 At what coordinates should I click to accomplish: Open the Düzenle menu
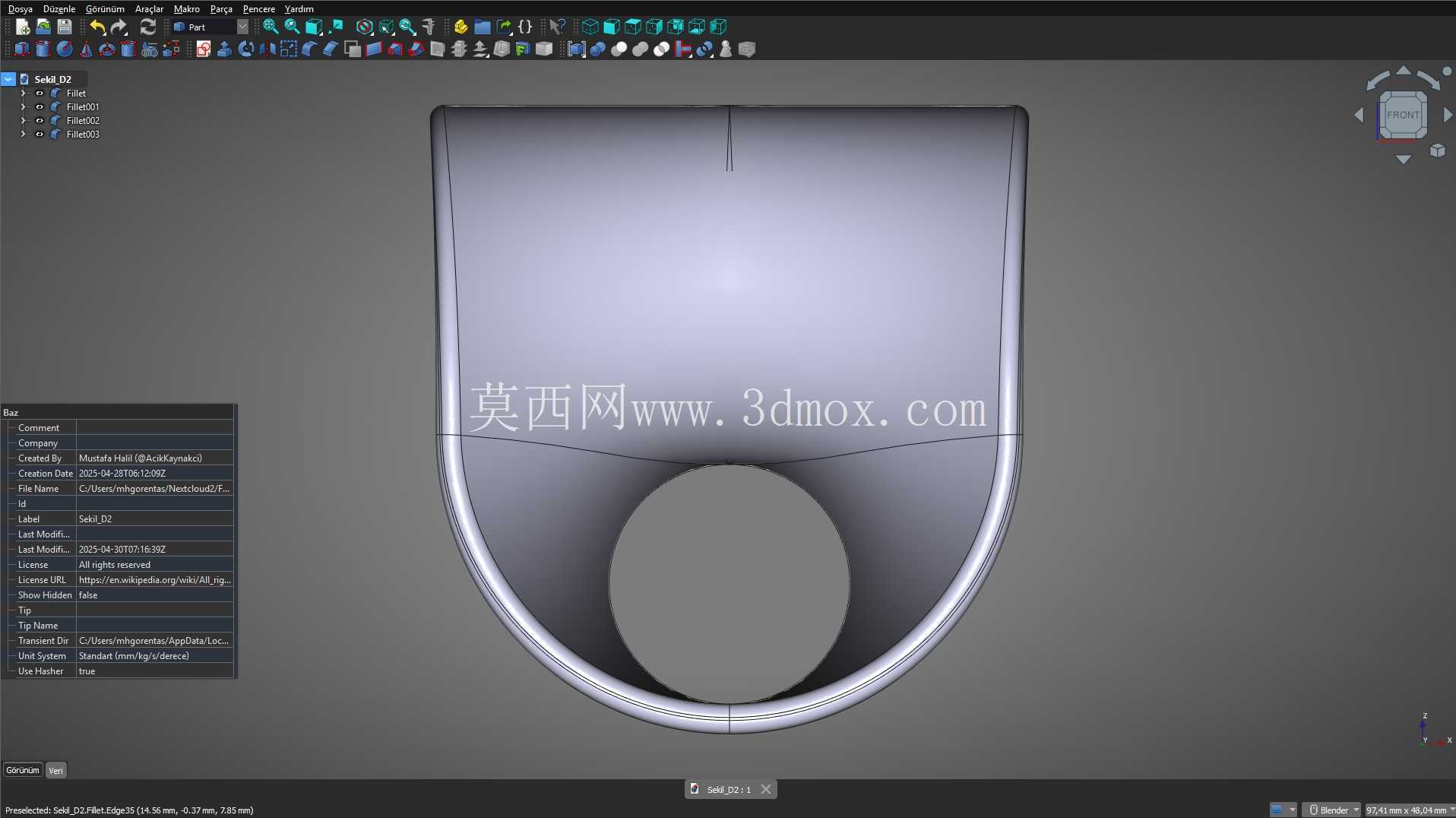tap(59, 8)
